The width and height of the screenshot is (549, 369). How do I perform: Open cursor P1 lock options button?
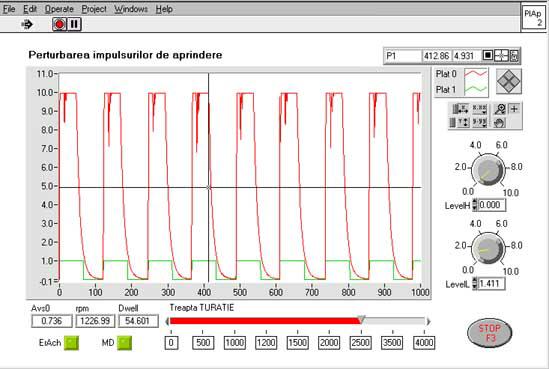coord(514,56)
